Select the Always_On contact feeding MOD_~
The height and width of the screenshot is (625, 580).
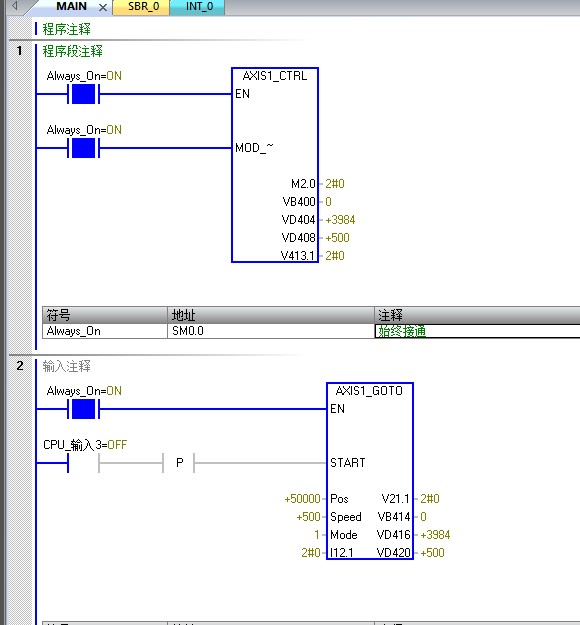83,148
